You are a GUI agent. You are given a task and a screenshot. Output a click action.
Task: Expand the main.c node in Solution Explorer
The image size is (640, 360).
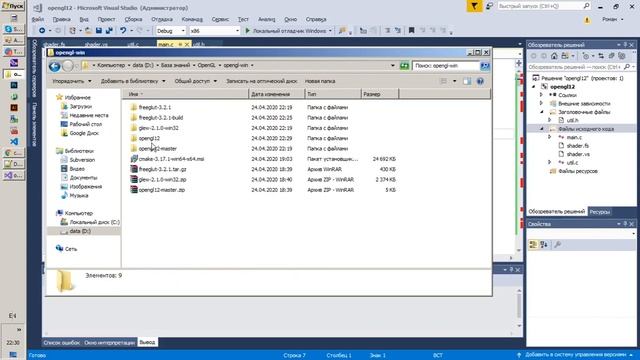[x=550, y=137]
